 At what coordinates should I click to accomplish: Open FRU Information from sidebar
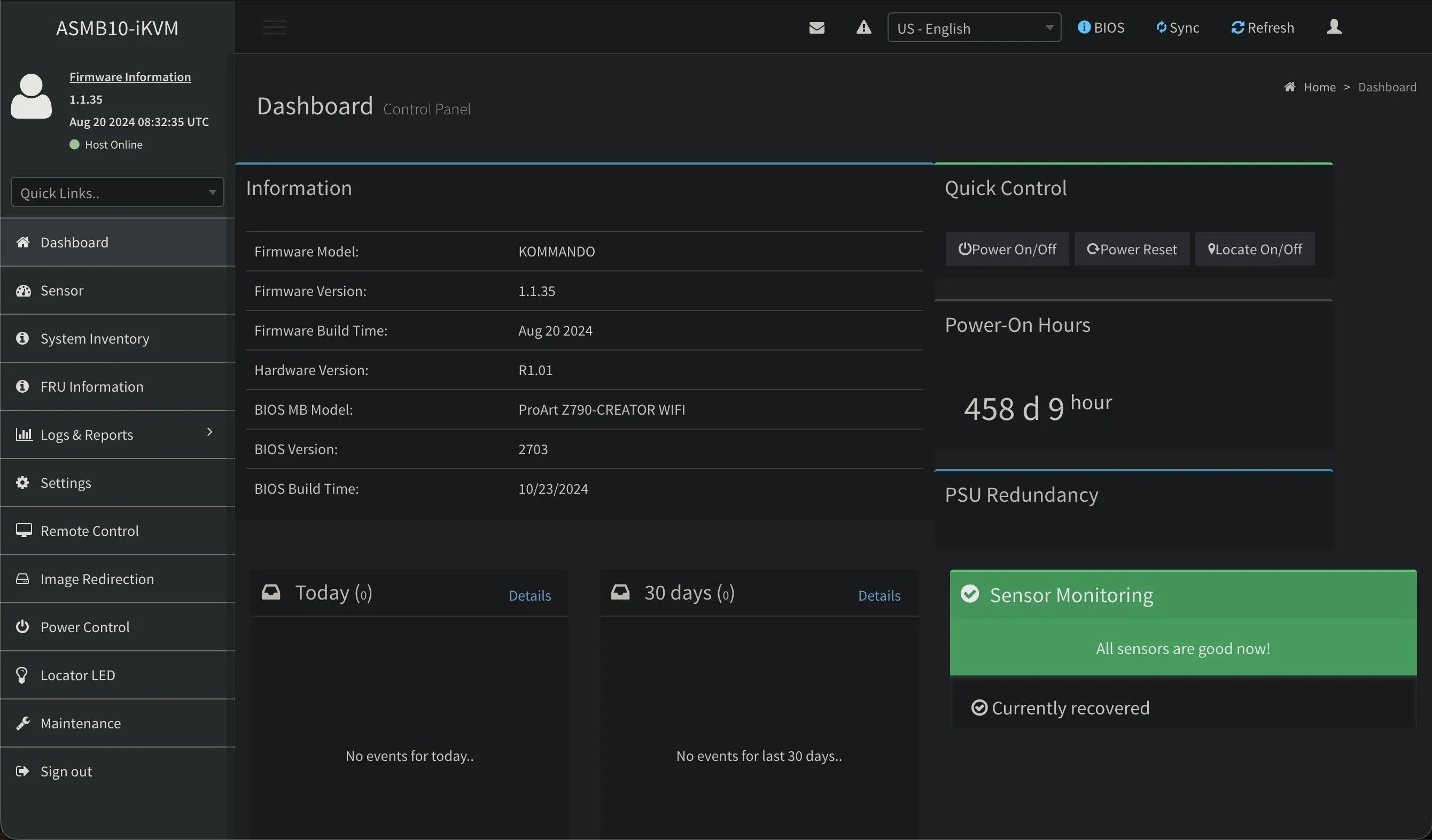pos(118,386)
